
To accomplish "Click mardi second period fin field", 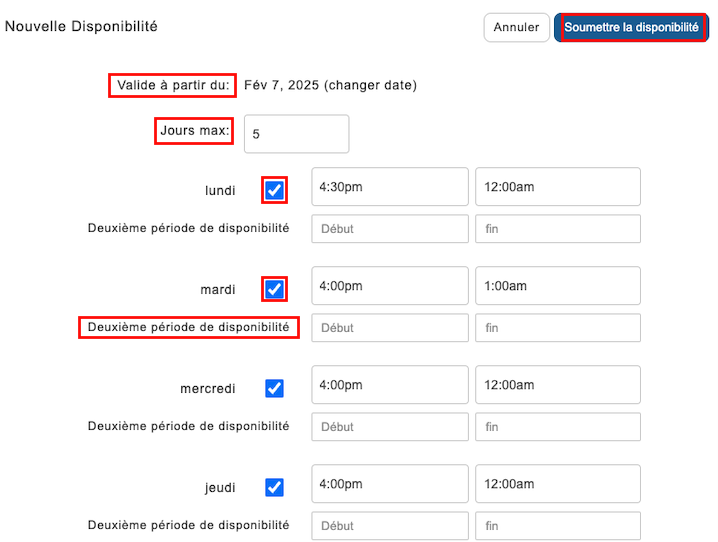I will (x=557, y=328).
